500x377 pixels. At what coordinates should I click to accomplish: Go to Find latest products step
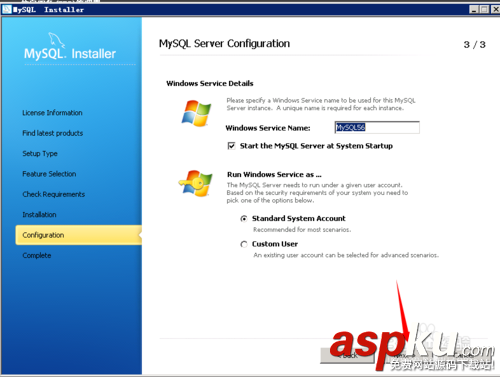[53, 133]
